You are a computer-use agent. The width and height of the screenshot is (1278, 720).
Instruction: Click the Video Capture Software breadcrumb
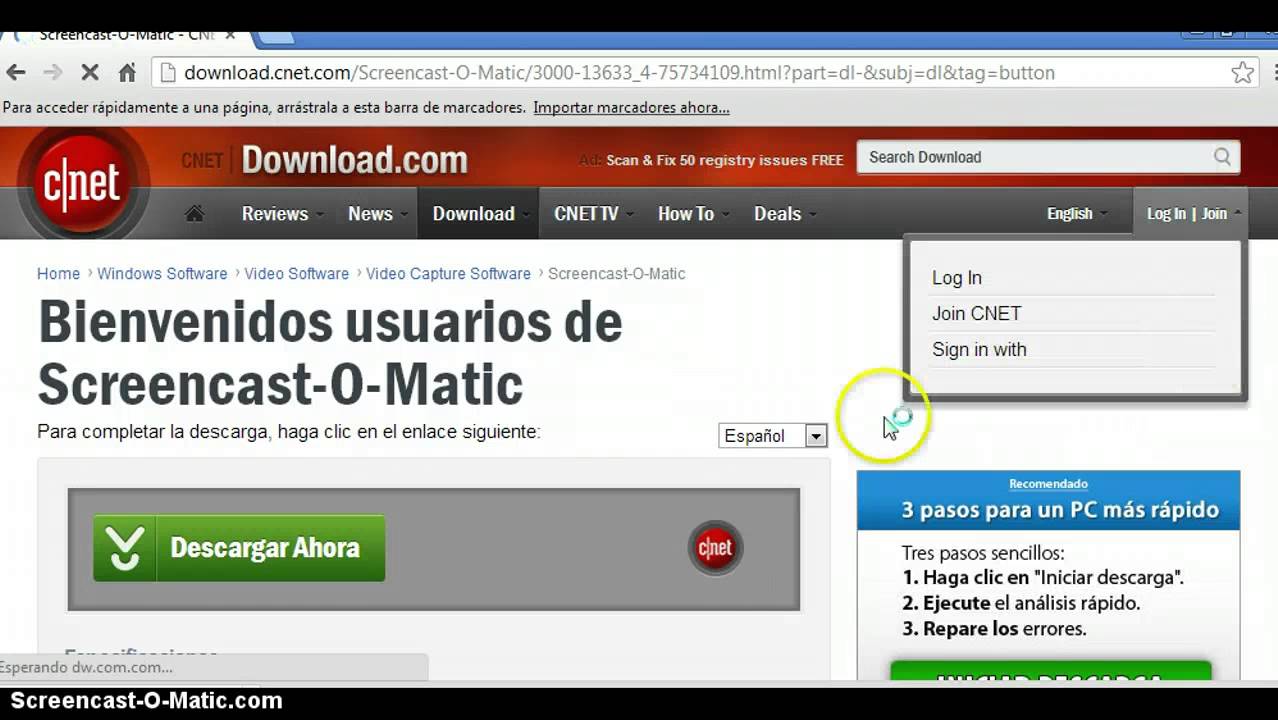(448, 273)
